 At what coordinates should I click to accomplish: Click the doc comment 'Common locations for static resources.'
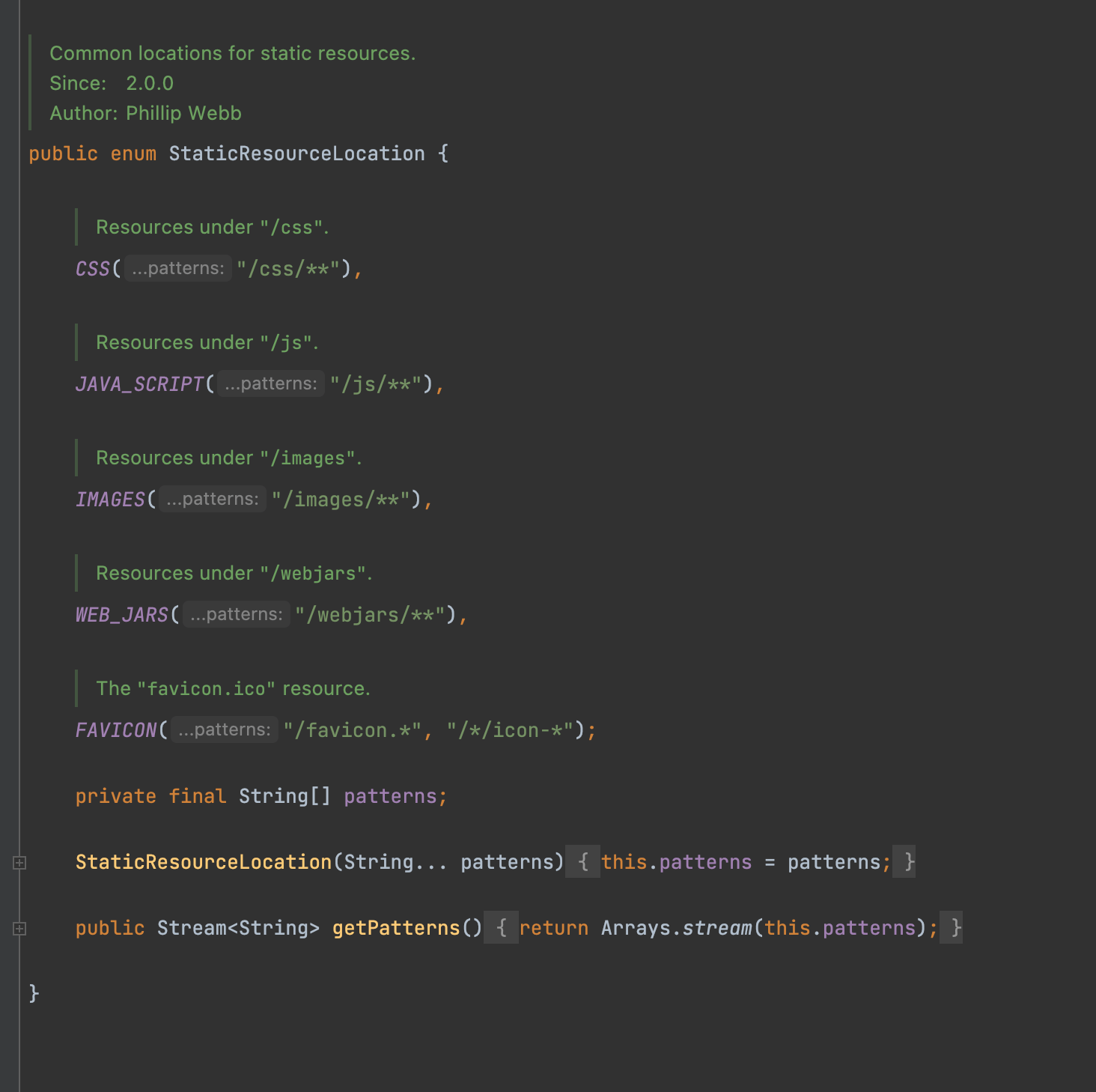tap(233, 53)
